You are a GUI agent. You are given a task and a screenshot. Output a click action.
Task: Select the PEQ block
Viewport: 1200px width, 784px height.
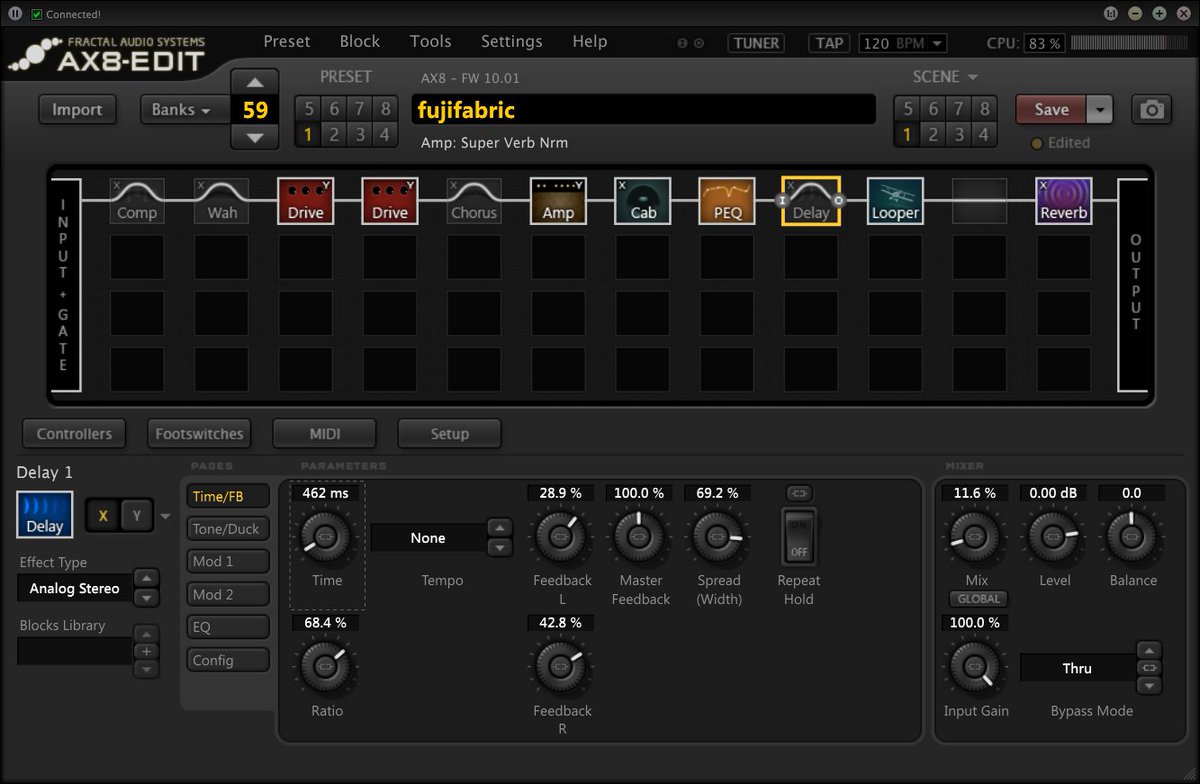click(727, 201)
